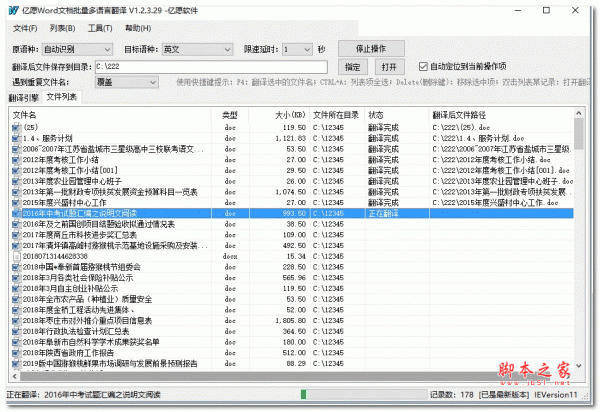Click the docx file icon of 20180713144628338

tap(16, 256)
